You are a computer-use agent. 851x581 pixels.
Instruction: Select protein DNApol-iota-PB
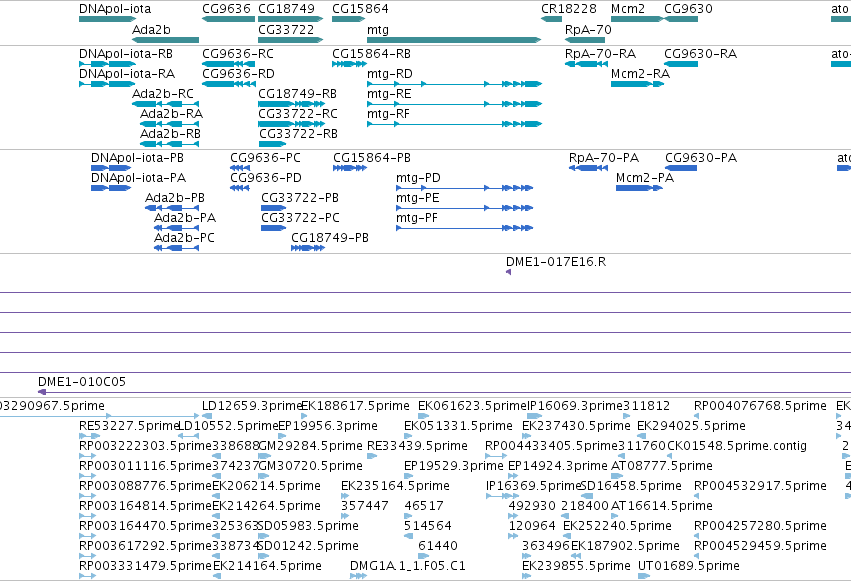(x=111, y=168)
